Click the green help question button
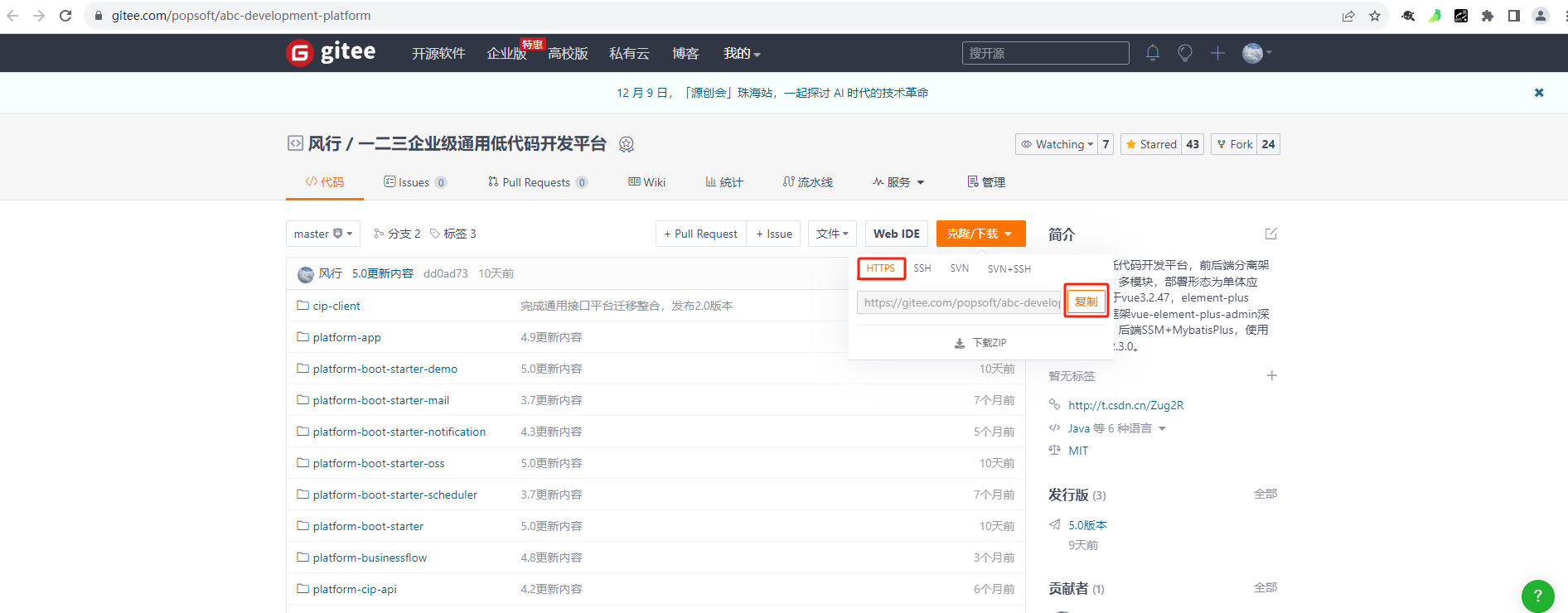This screenshot has width=1568, height=613. point(1537,596)
